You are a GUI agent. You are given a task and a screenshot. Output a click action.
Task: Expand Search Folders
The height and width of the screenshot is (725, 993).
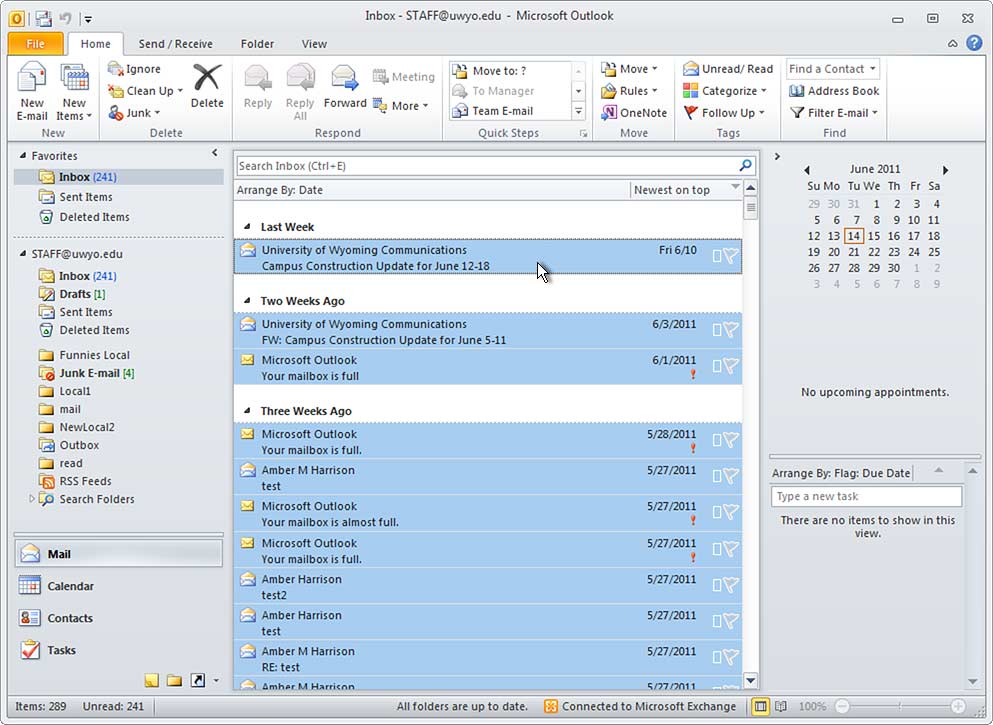pyautogui.click(x=30, y=499)
